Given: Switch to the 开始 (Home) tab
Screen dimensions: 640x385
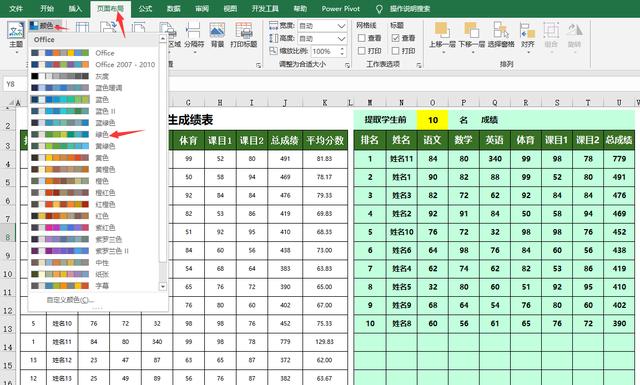Looking at the screenshot, I should [x=47, y=9].
